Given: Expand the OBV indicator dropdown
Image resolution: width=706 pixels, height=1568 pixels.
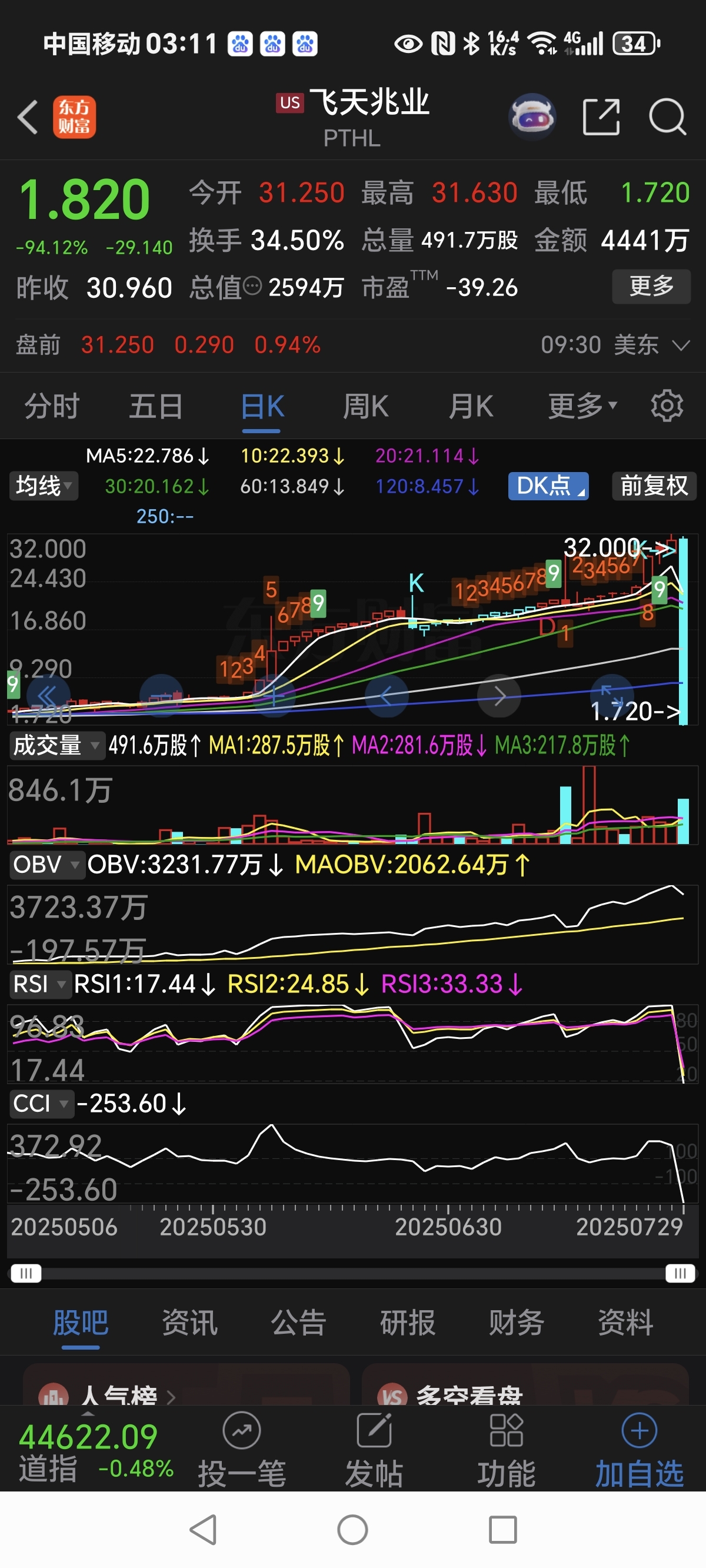Looking at the screenshot, I should tap(46, 865).
